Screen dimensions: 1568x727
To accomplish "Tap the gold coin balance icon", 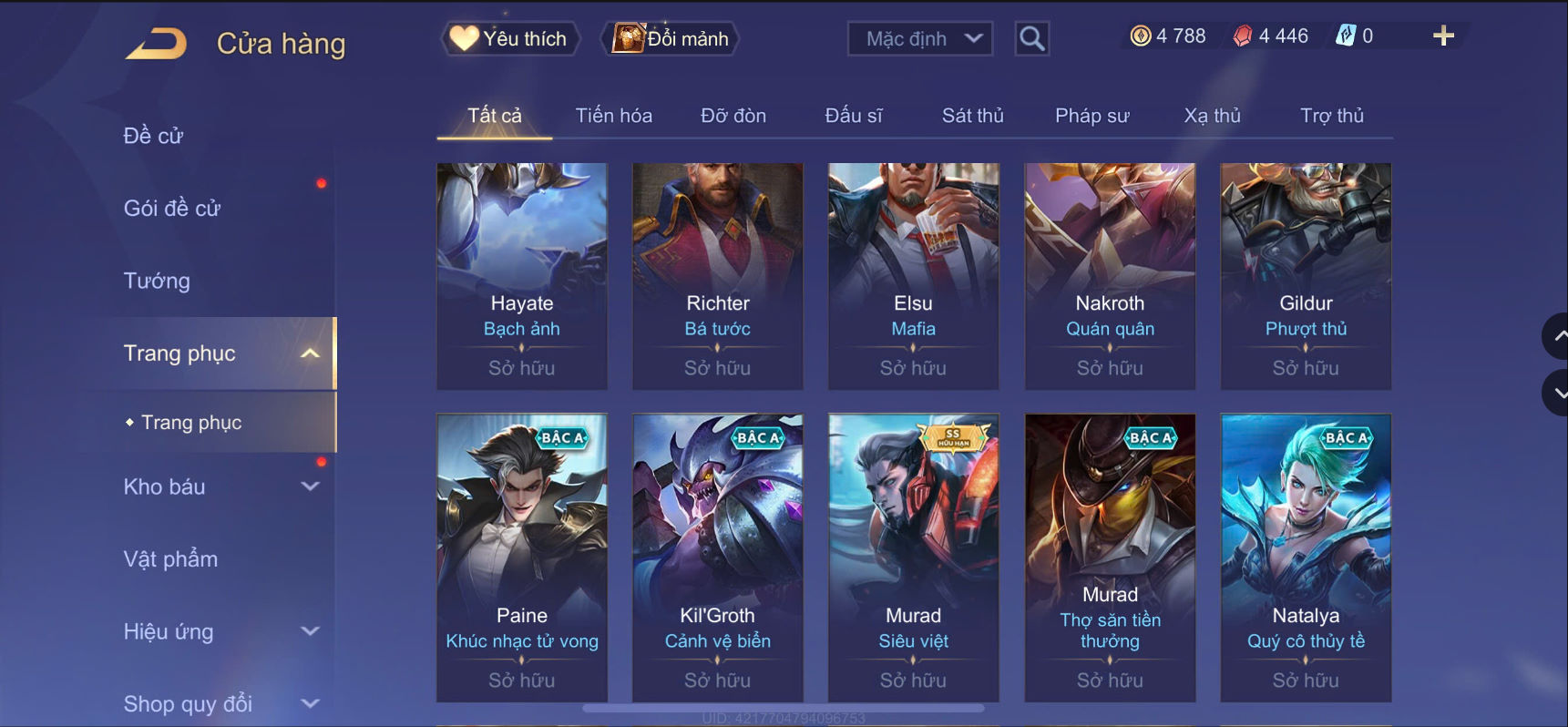I will point(1141,36).
